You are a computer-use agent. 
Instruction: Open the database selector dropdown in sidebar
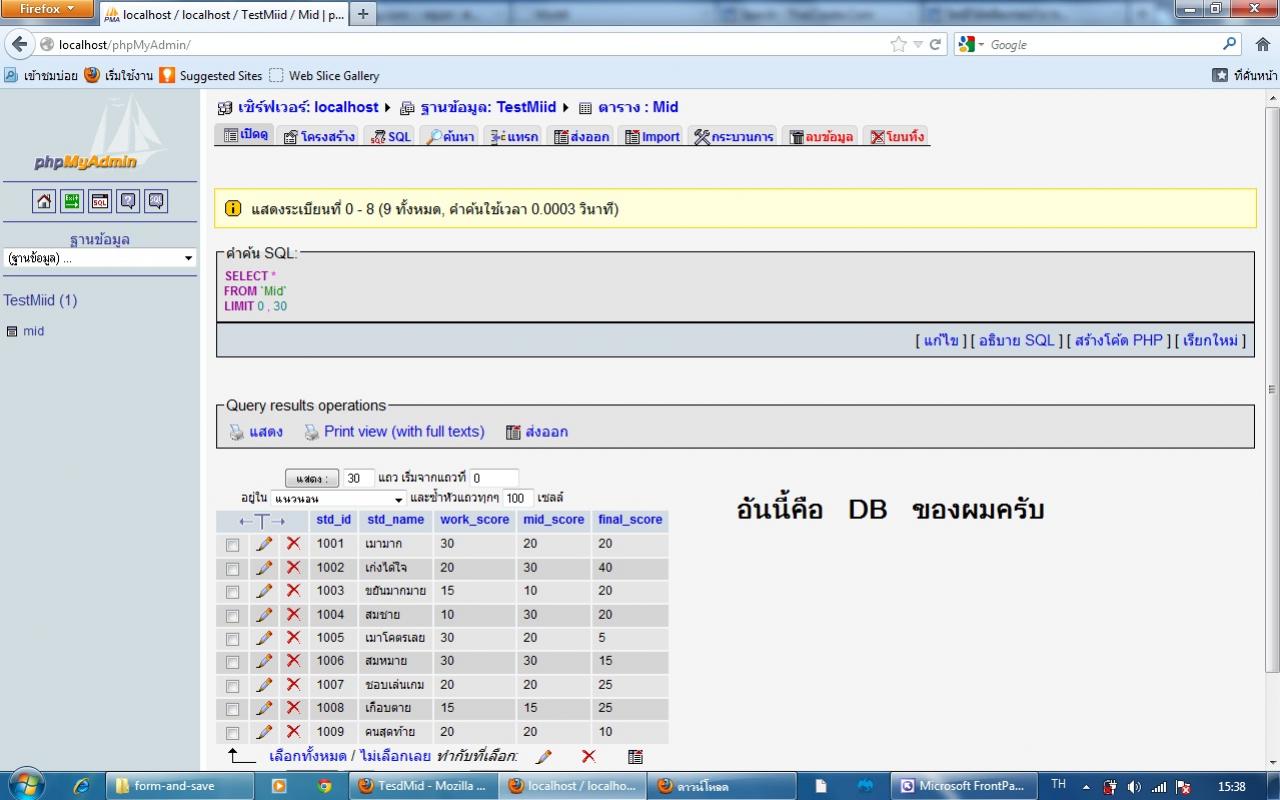tap(100, 258)
